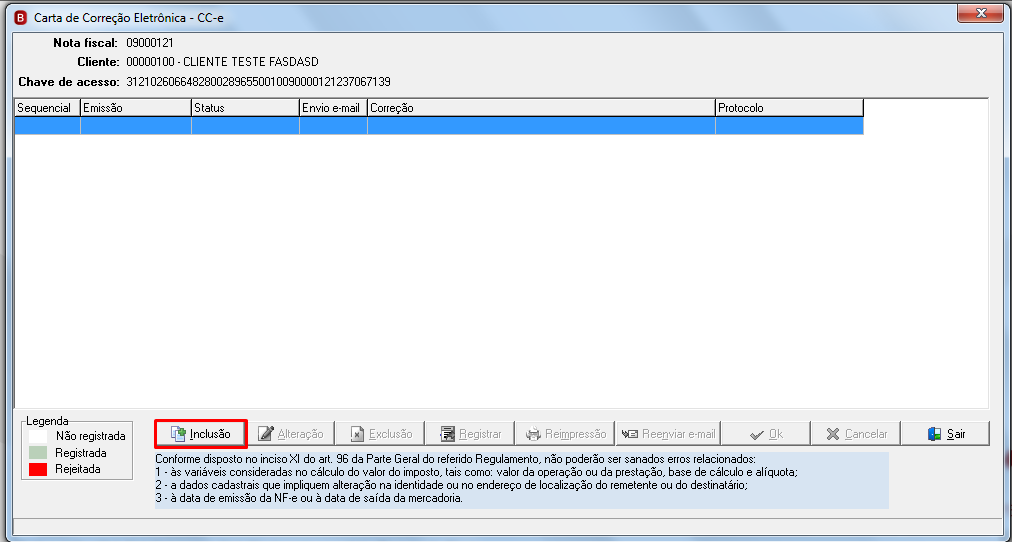
Task: Sort by the Sequencial column header
Action: [48, 108]
